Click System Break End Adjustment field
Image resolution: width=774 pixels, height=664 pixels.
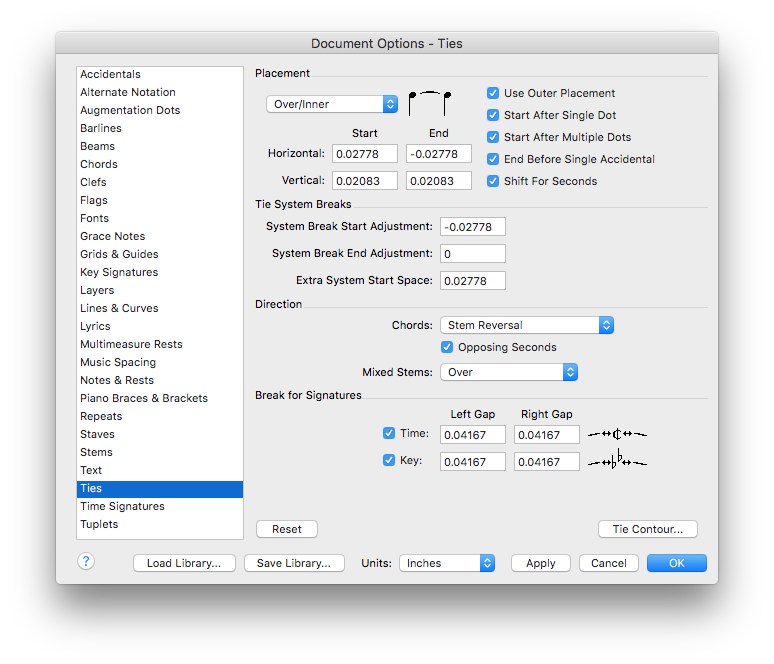pos(473,254)
